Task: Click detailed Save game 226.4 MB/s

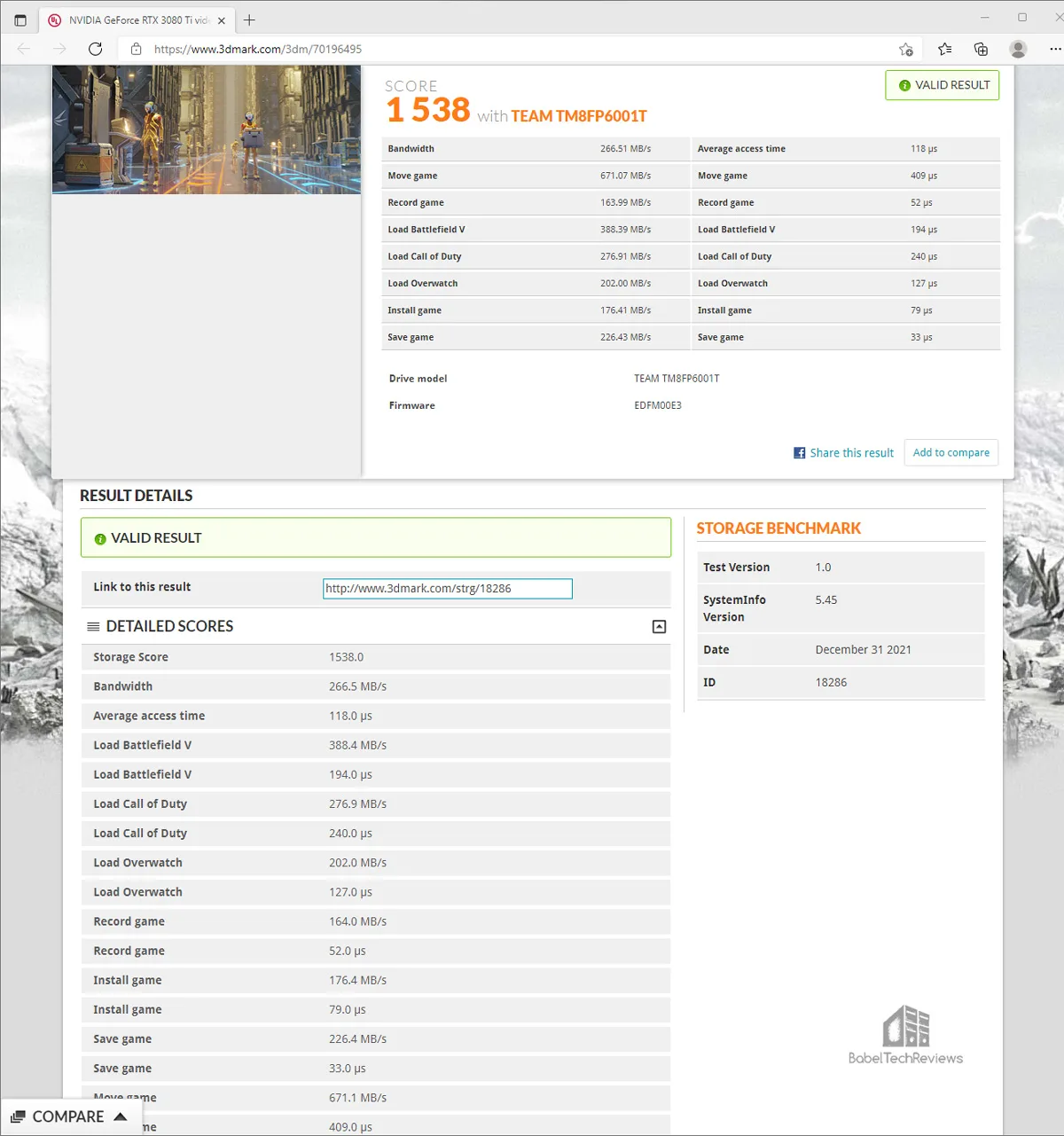Action: click(357, 1038)
